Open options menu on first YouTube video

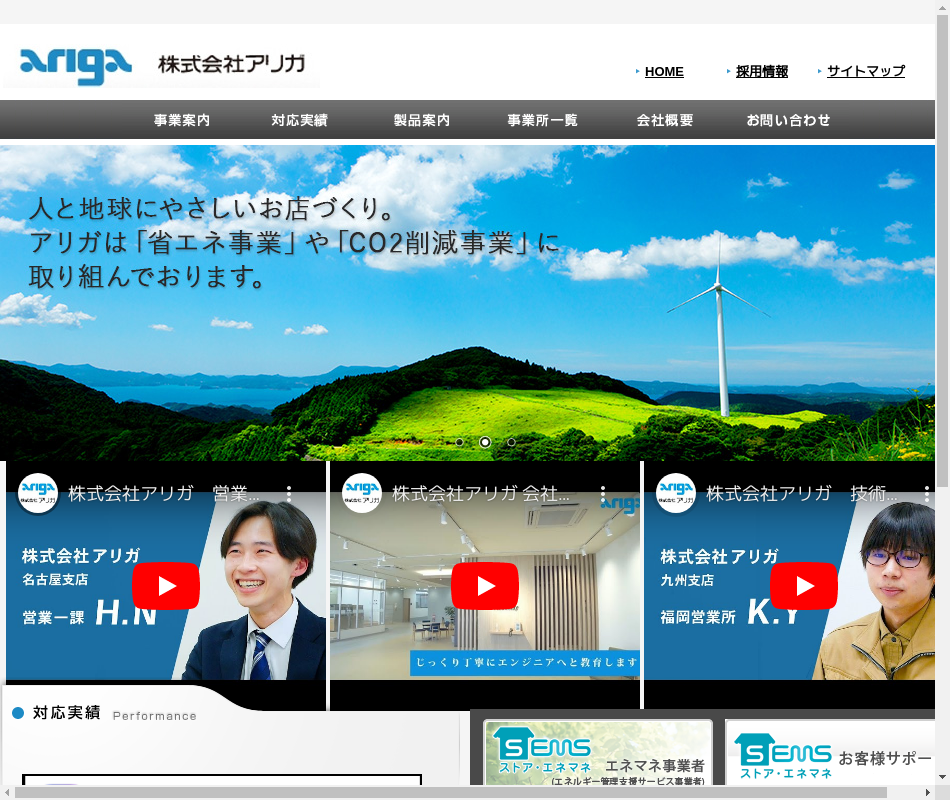pyautogui.click(x=289, y=494)
